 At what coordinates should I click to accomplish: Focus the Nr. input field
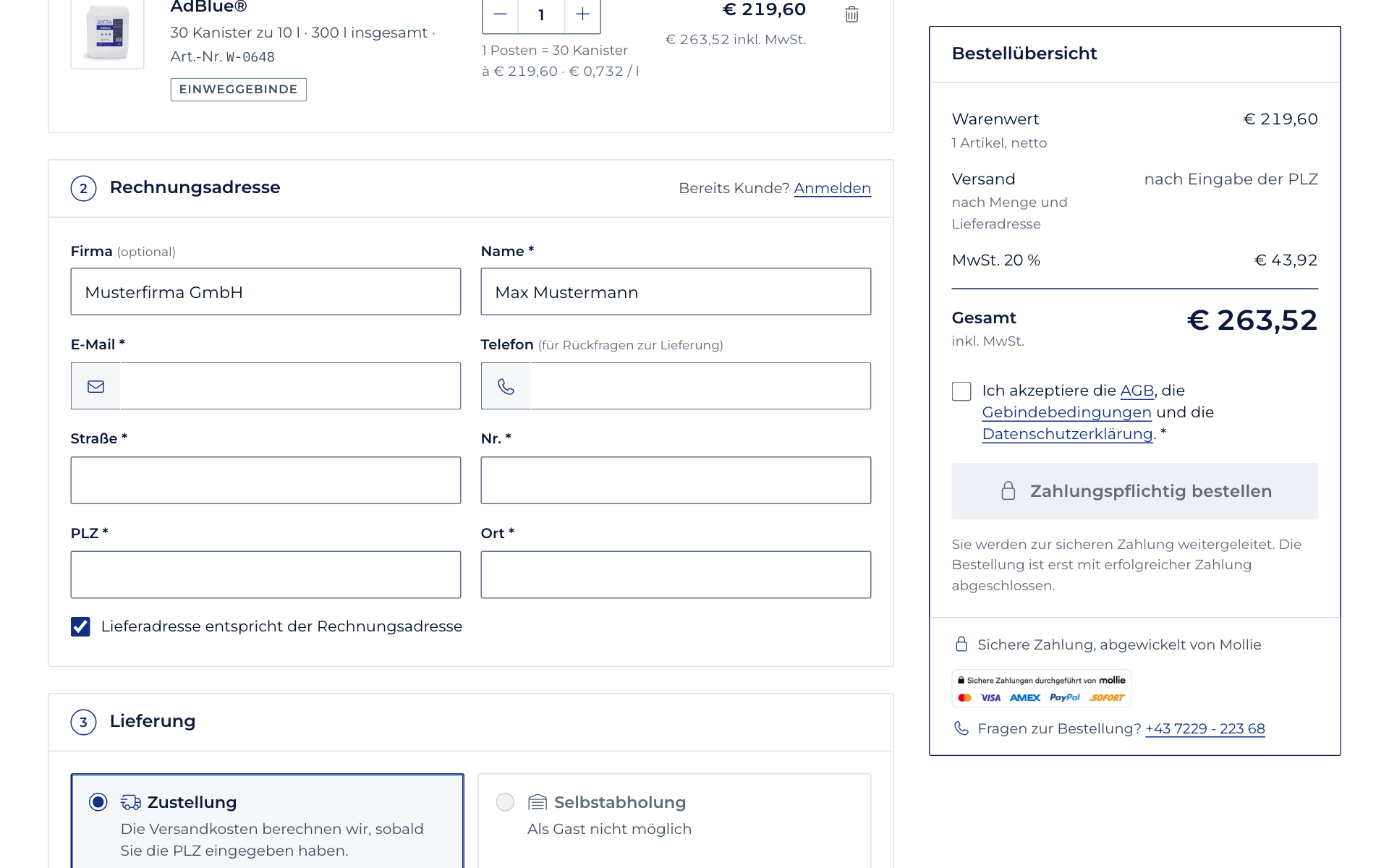[x=676, y=480]
